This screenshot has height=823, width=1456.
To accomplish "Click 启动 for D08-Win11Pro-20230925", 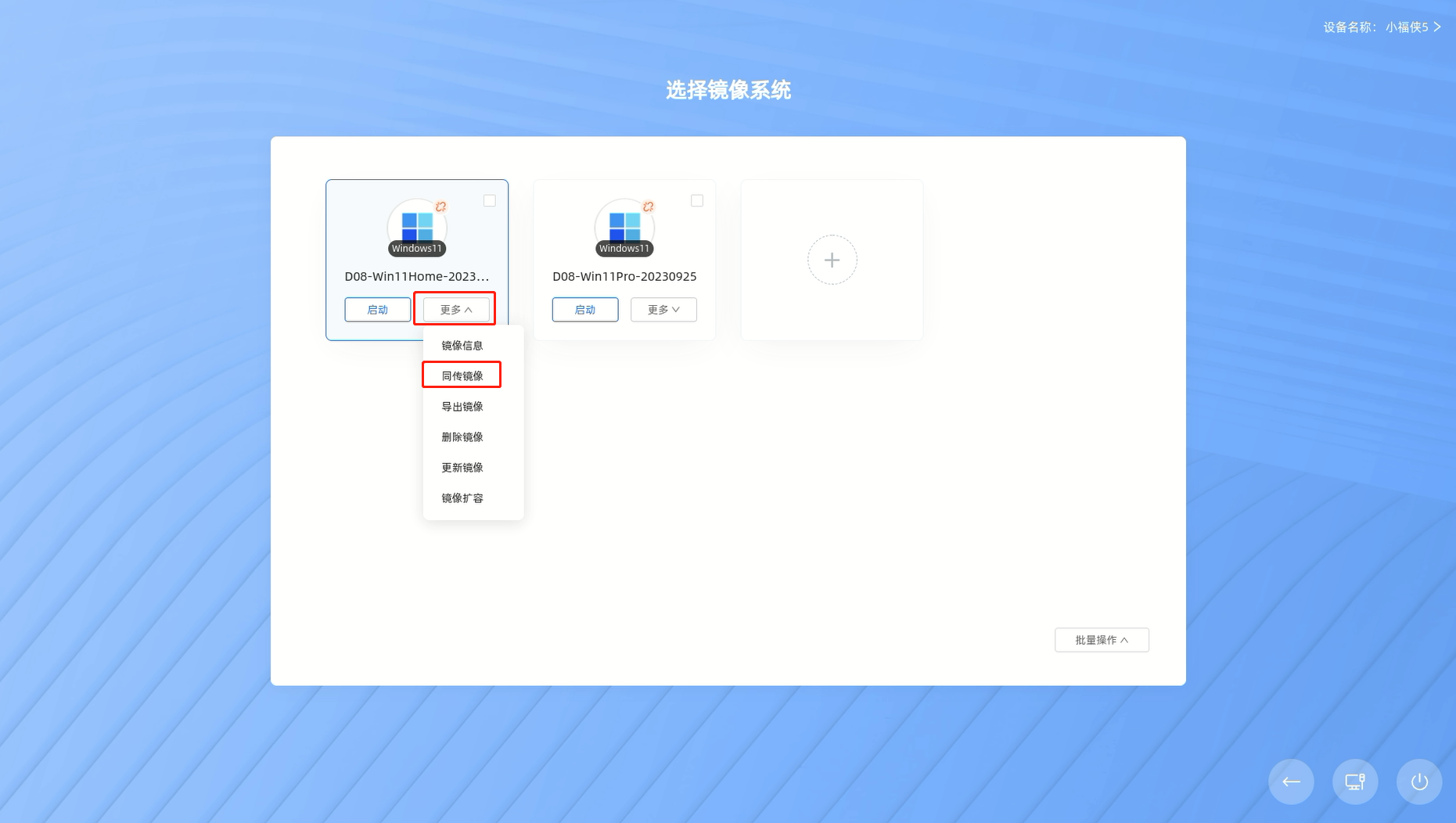I will tap(585, 310).
